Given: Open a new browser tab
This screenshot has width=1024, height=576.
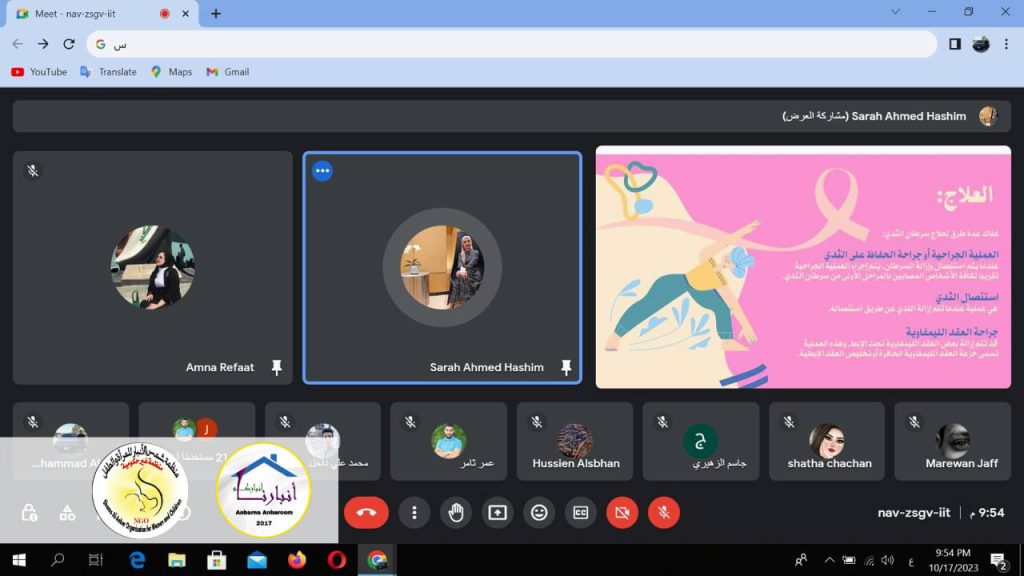Looking at the screenshot, I should (216, 14).
